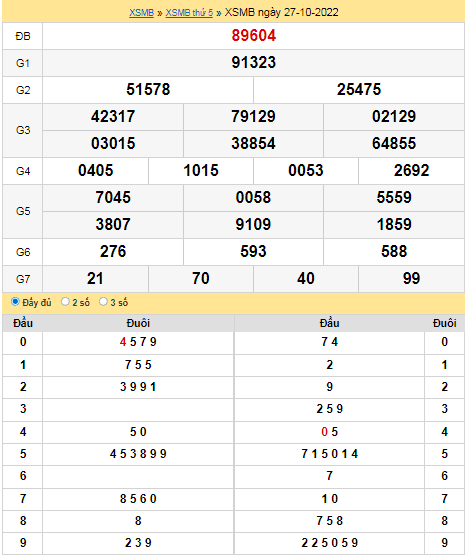
Task: Click the ĐB row label
Action: click(23, 36)
